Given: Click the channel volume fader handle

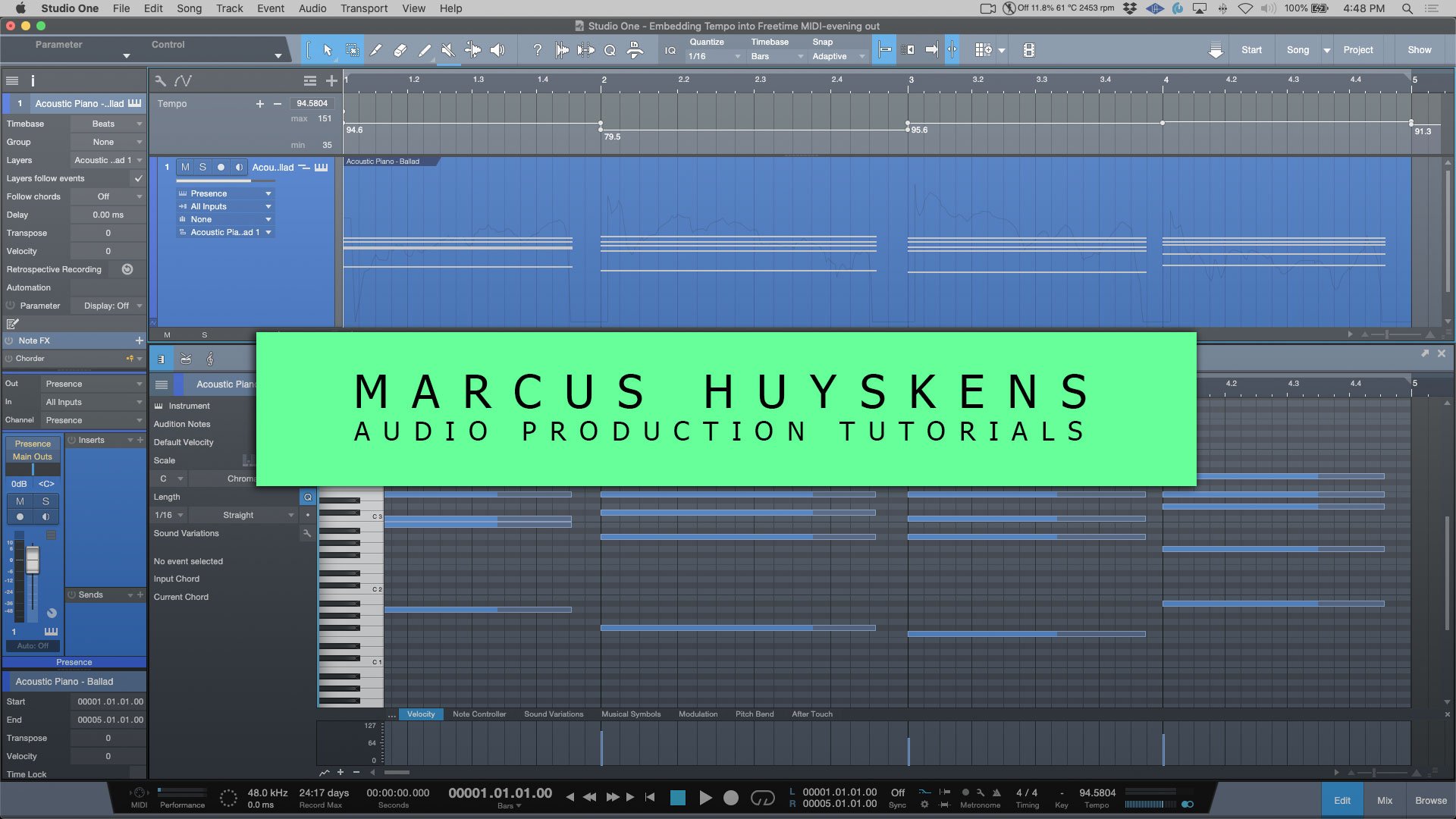Looking at the screenshot, I should pos(33,560).
